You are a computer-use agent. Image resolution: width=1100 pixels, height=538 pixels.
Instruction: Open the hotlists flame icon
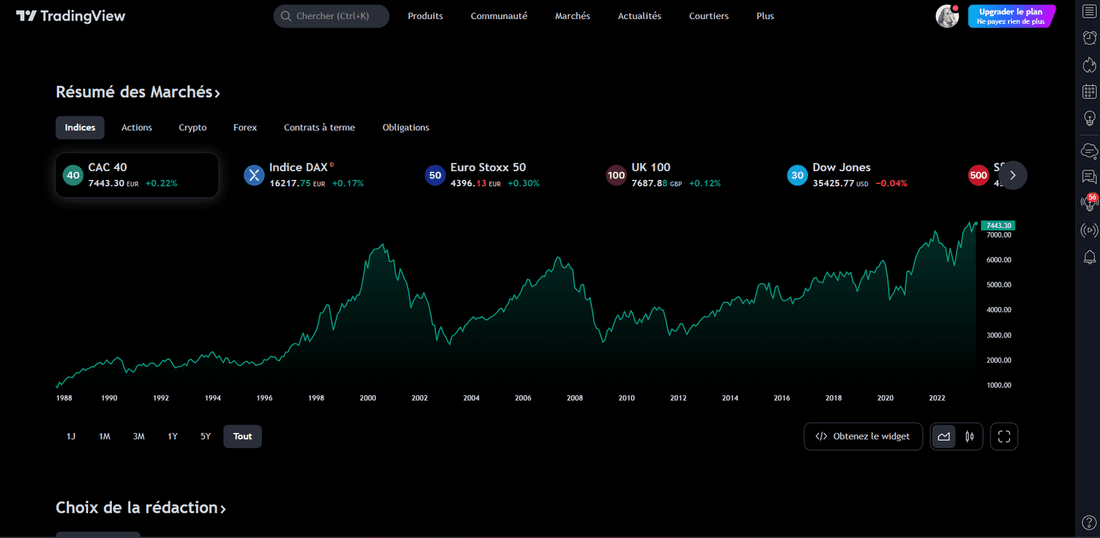click(x=1089, y=65)
